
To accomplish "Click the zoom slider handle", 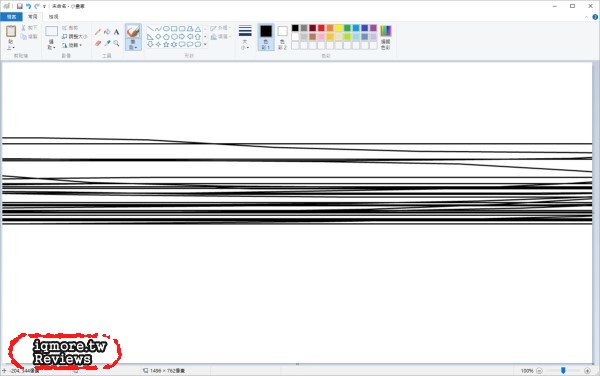I will tap(563, 370).
